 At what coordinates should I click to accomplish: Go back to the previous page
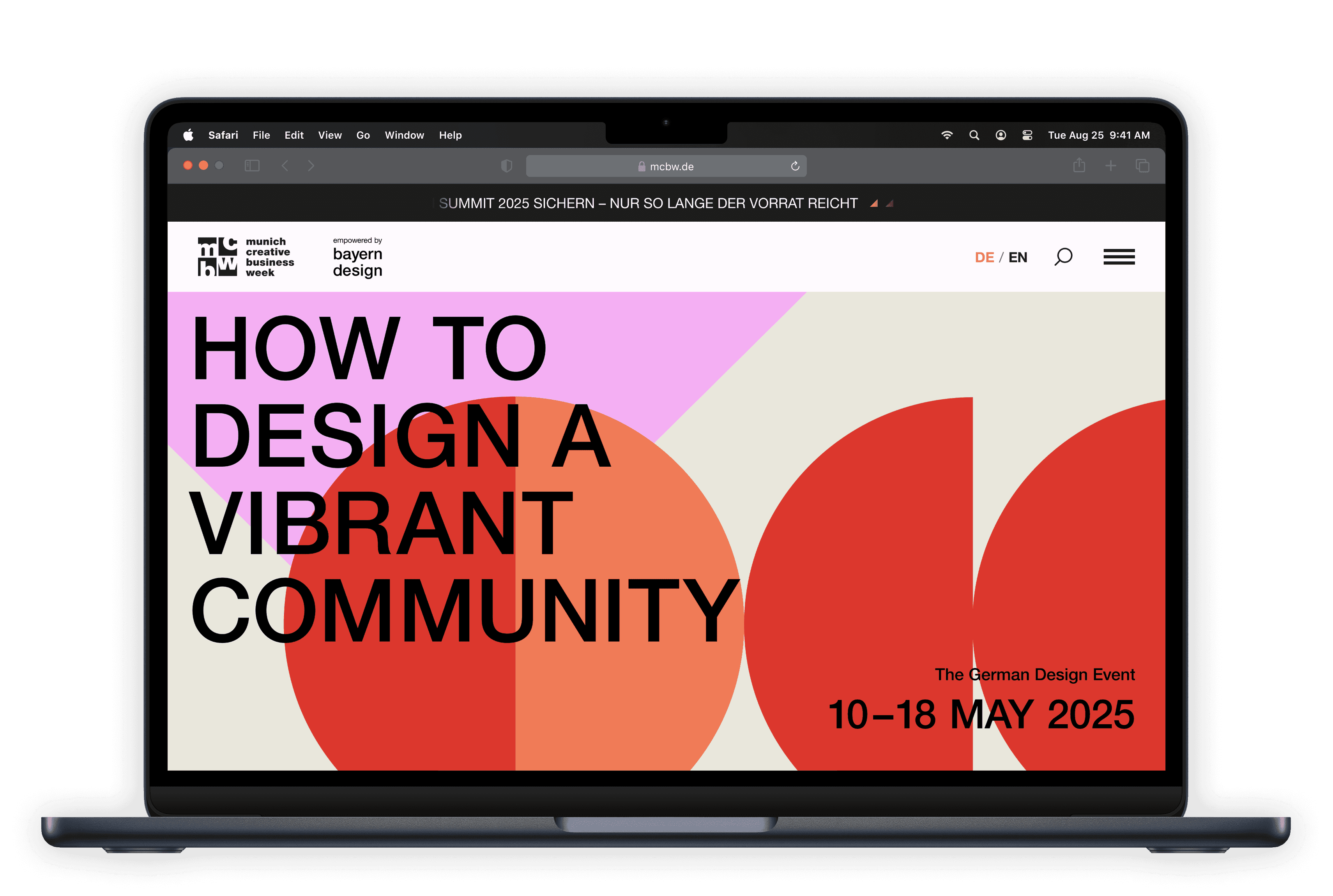[285, 166]
